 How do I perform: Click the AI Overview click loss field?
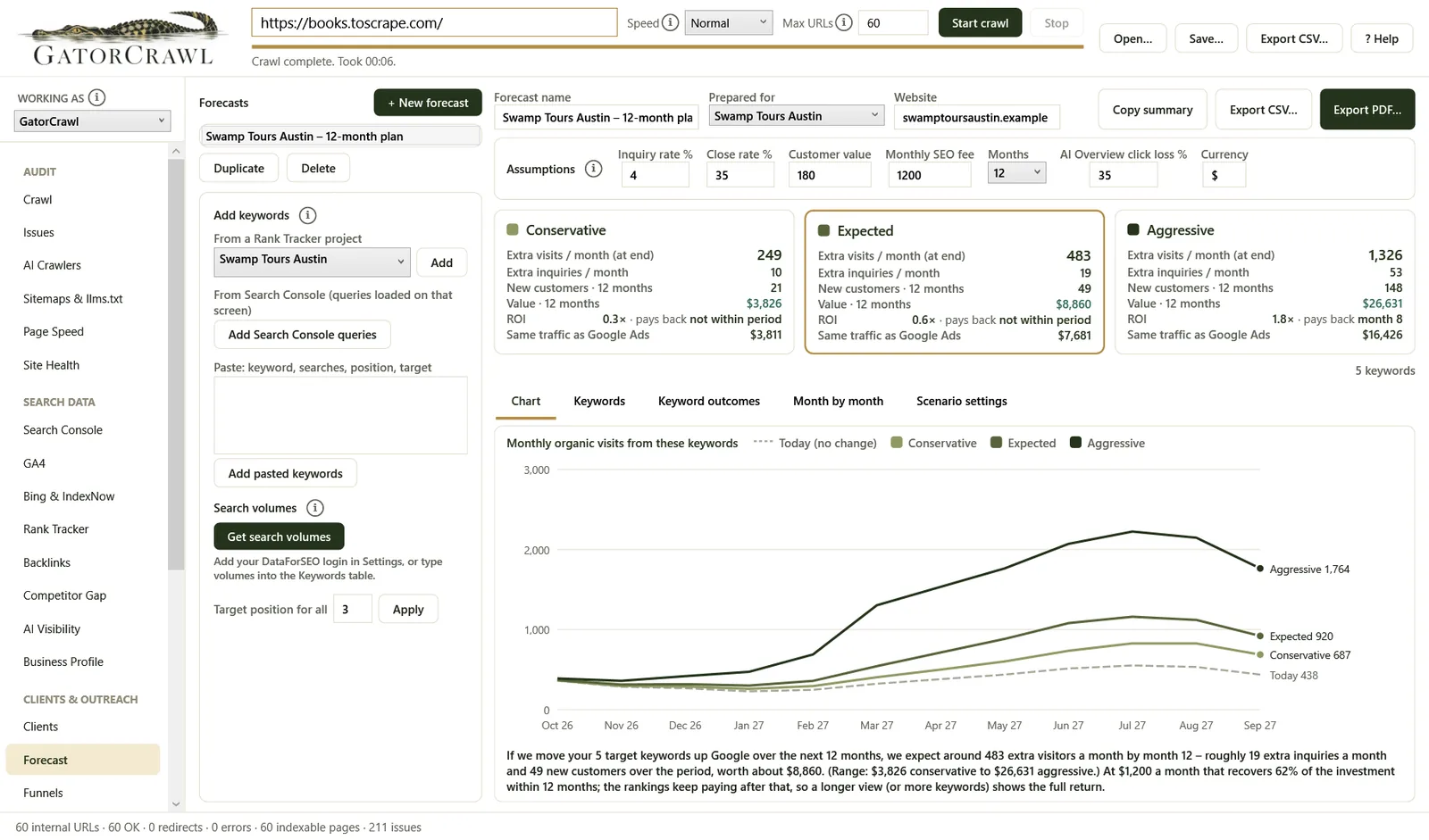pos(1123,175)
